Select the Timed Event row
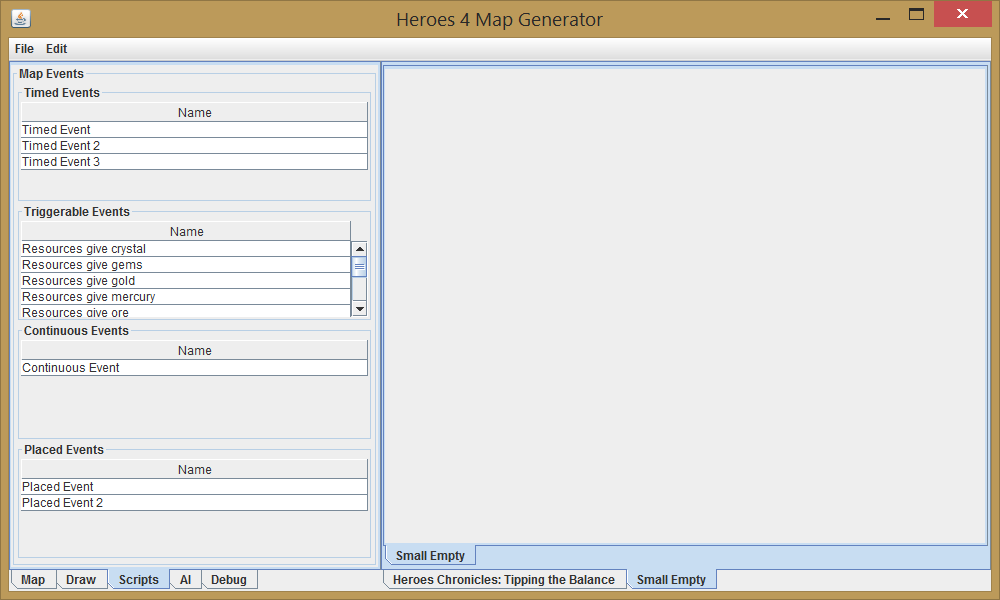Screen dimensions: 1000x600 tap(195, 129)
